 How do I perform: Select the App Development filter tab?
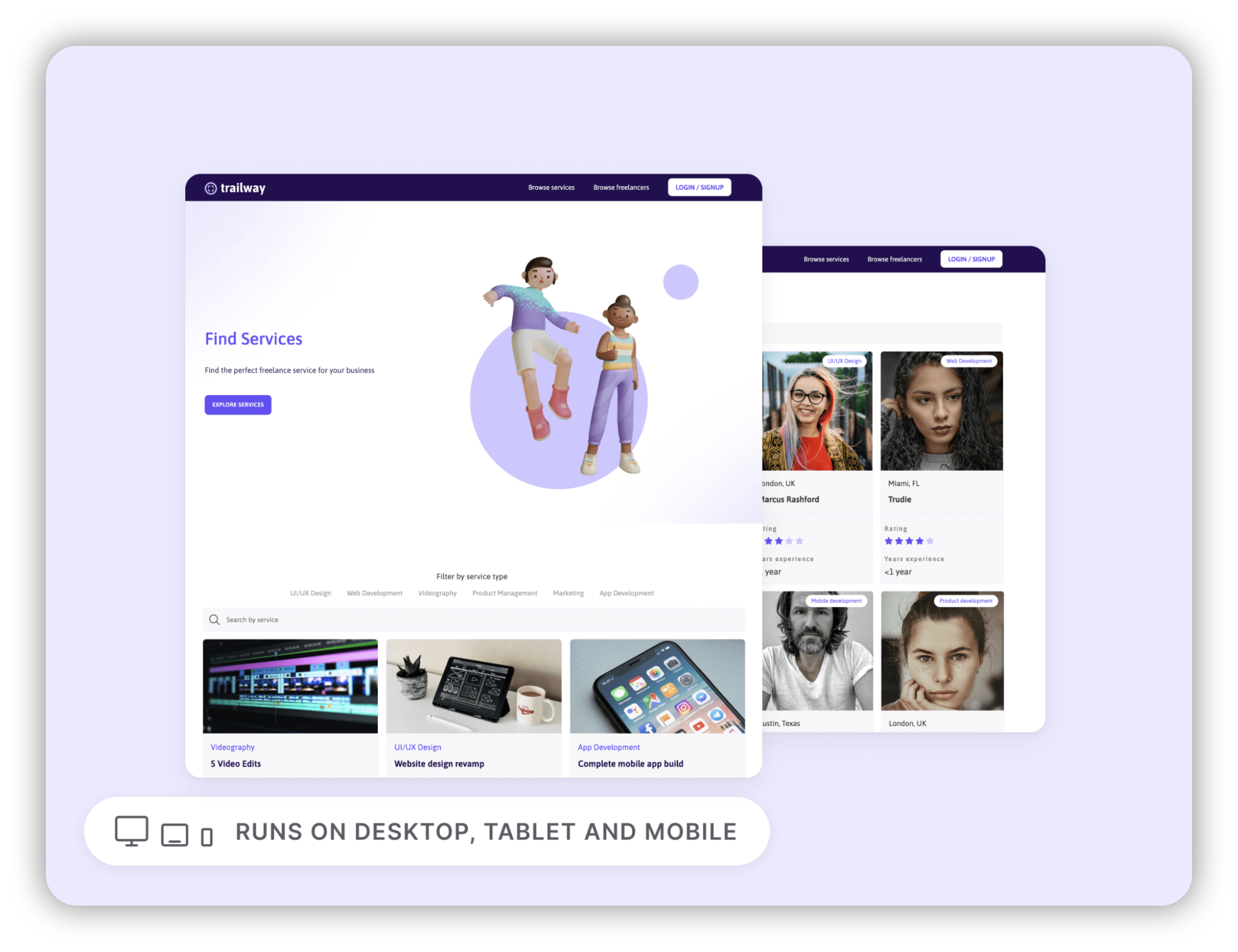coord(626,593)
